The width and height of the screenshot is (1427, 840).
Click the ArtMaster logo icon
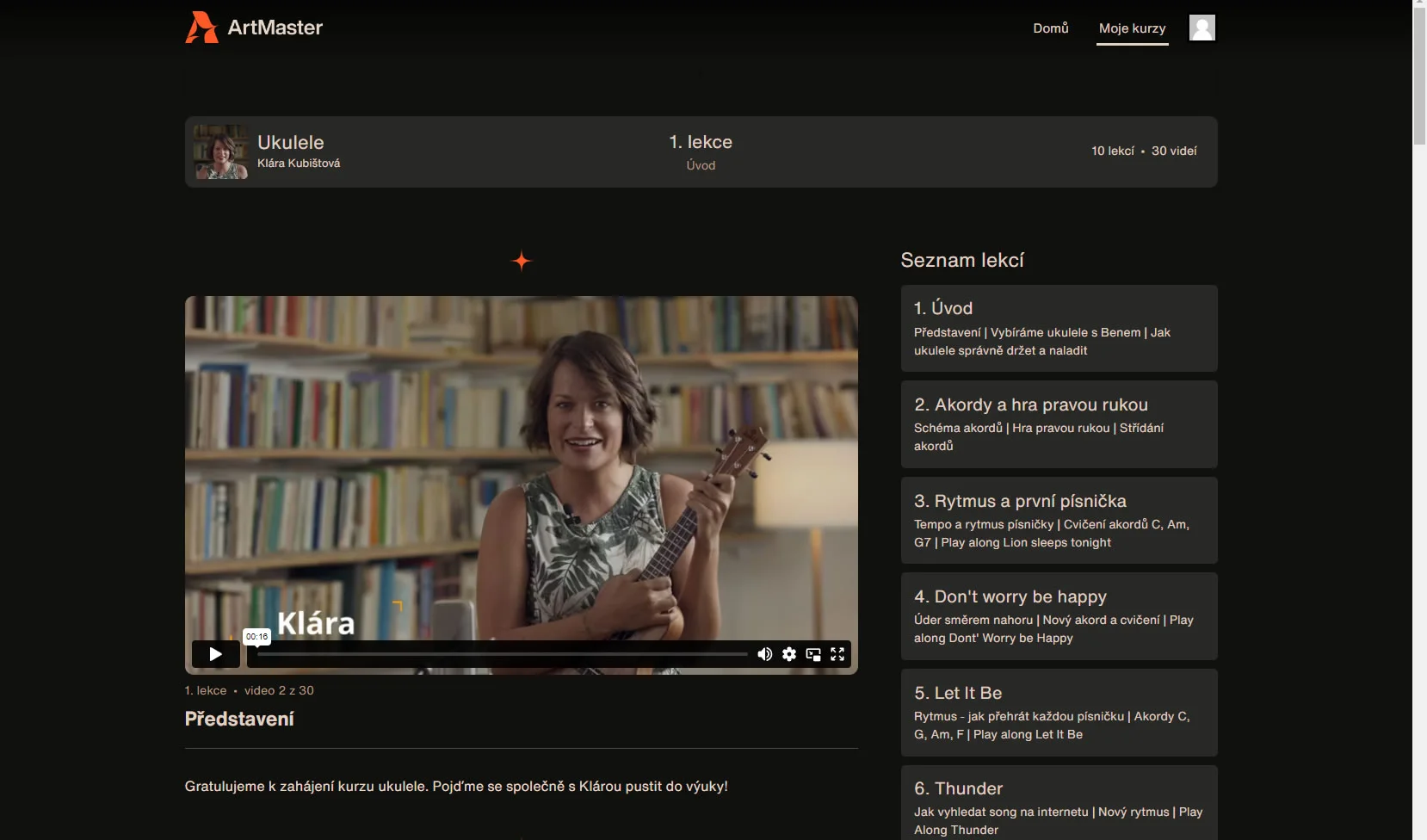[x=202, y=28]
